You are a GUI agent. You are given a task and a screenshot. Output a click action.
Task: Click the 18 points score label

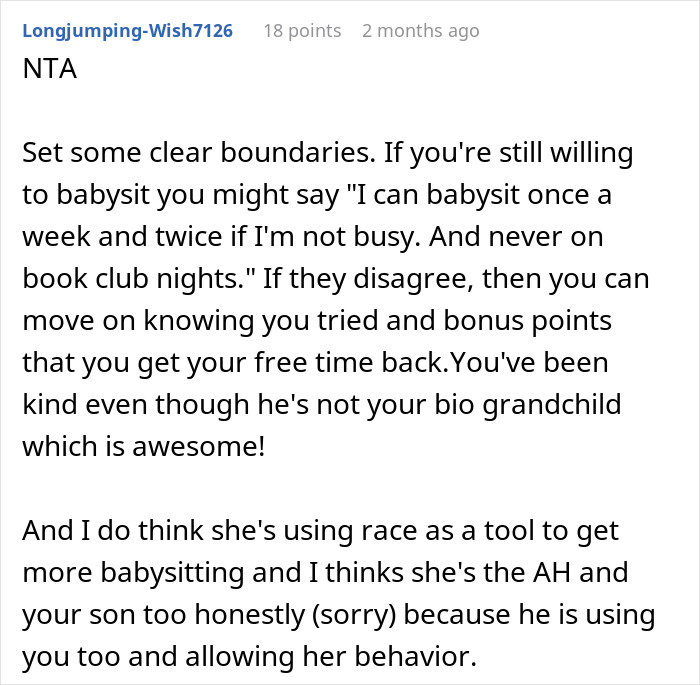pyautogui.click(x=302, y=31)
